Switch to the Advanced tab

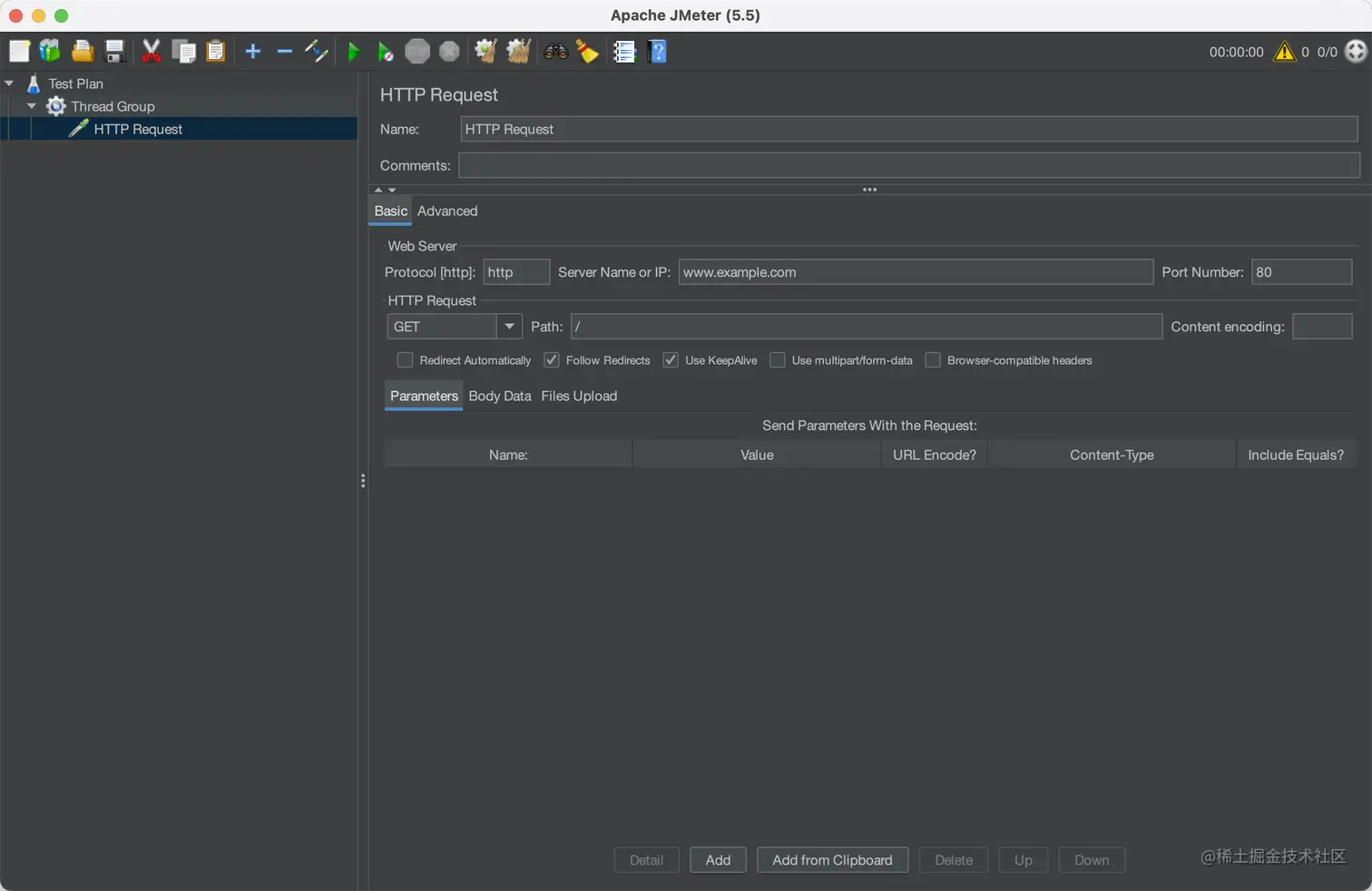pos(447,211)
